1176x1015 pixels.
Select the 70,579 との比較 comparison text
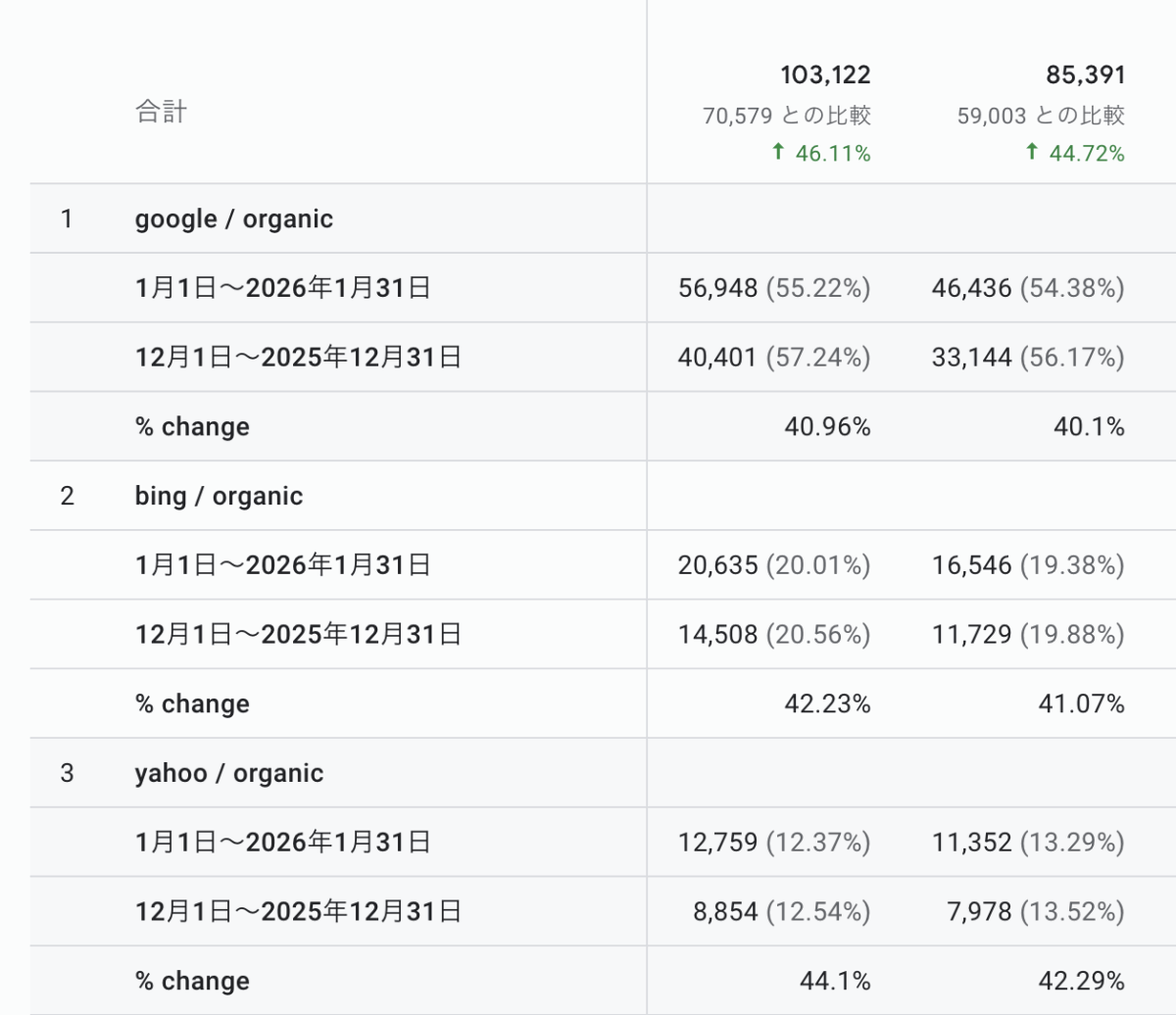tap(786, 116)
